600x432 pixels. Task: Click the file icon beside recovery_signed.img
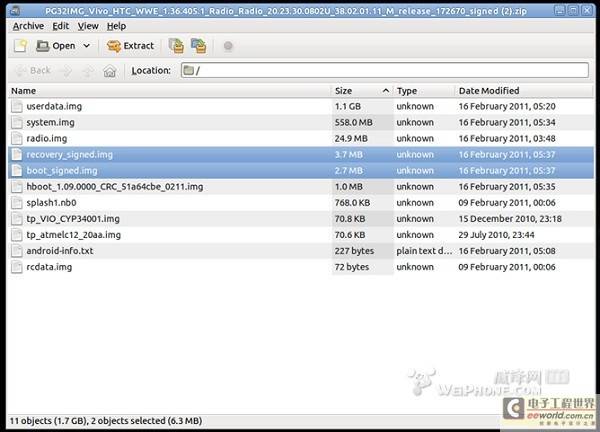[17, 155]
